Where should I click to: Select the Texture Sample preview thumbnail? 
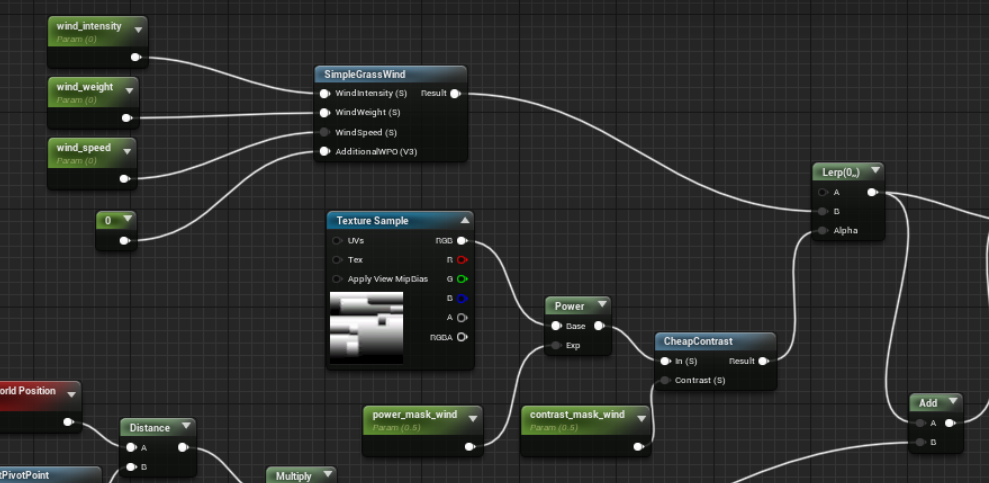(366, 328)
